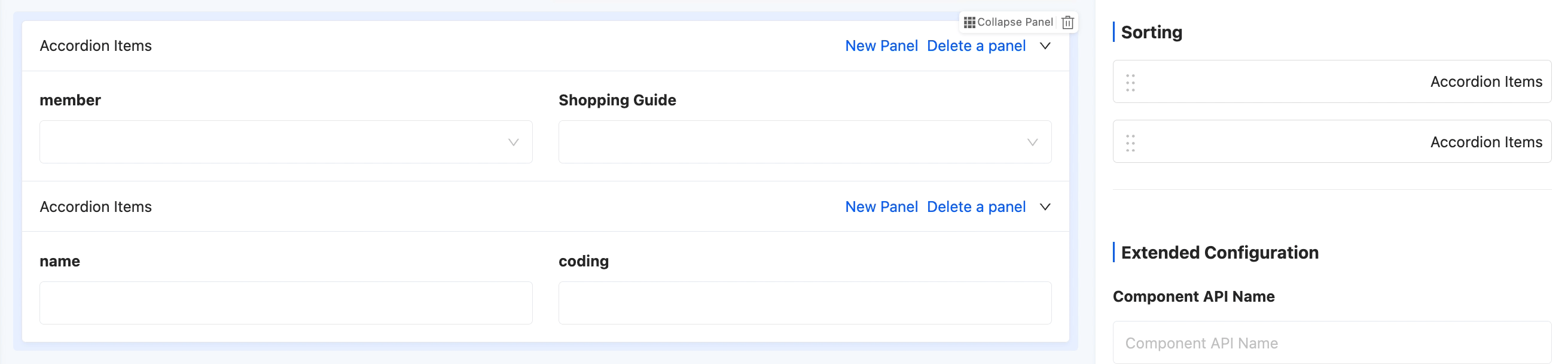This screenshot has height=364, width=1568.
Task: Collapse the first Accordion Items panel chevron
Action: pyautogui.click(x=1045, y=46)
